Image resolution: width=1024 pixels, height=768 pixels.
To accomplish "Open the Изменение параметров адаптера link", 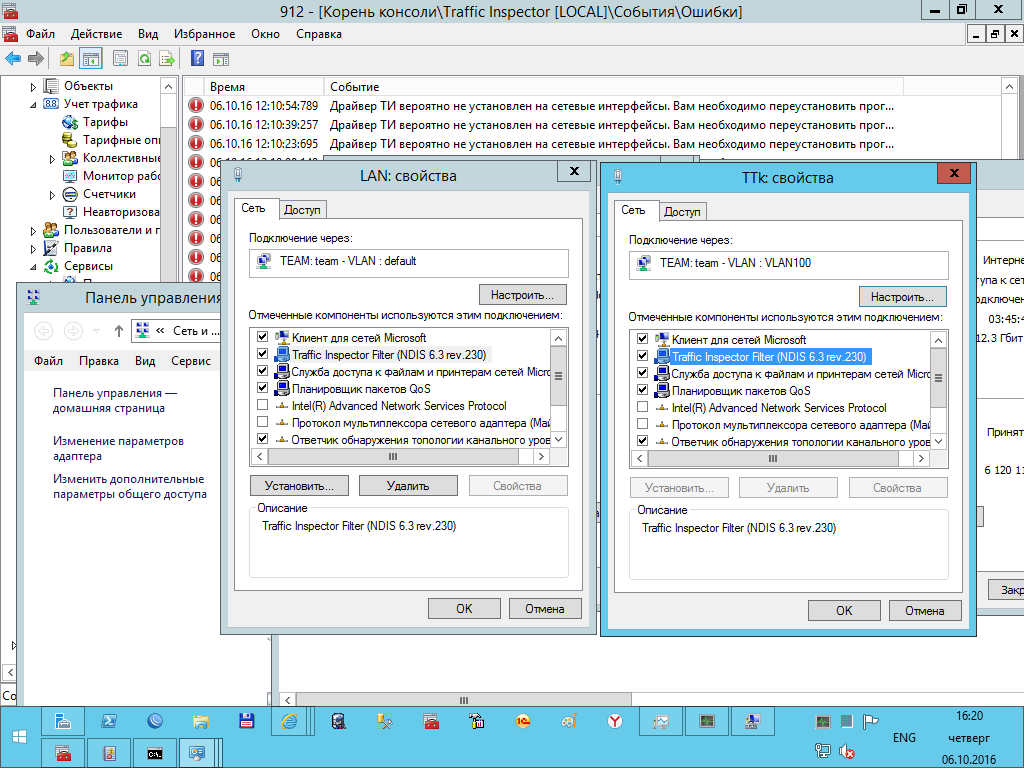I will tap(118, 449).
